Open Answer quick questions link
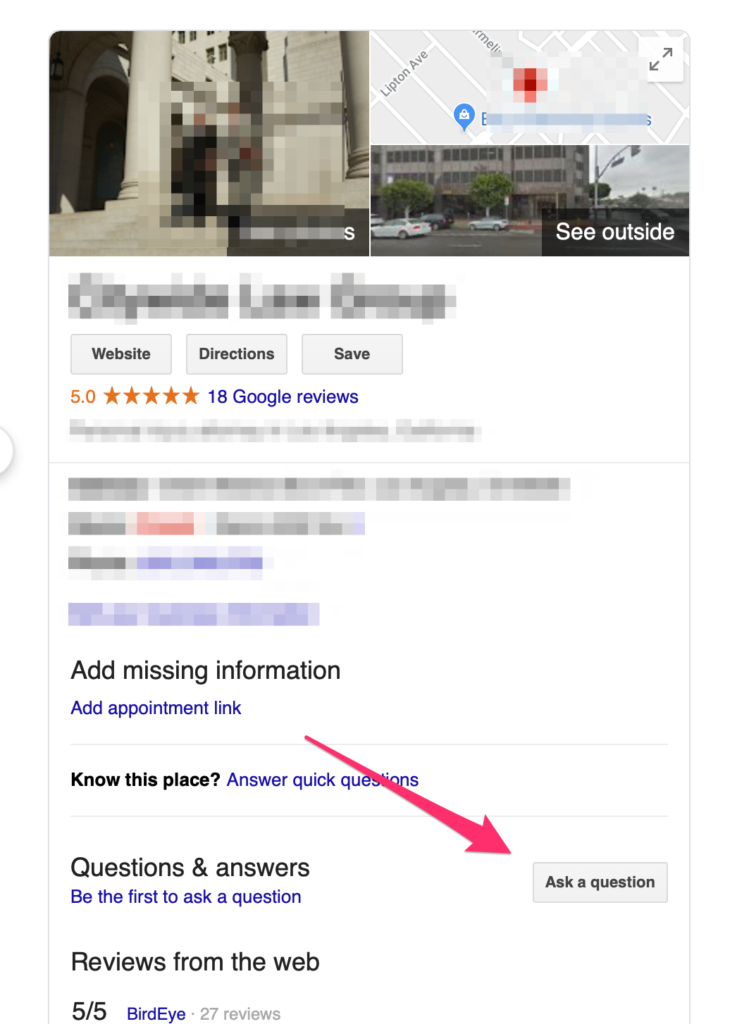730x1024 pixels. (x=323, y=780)
